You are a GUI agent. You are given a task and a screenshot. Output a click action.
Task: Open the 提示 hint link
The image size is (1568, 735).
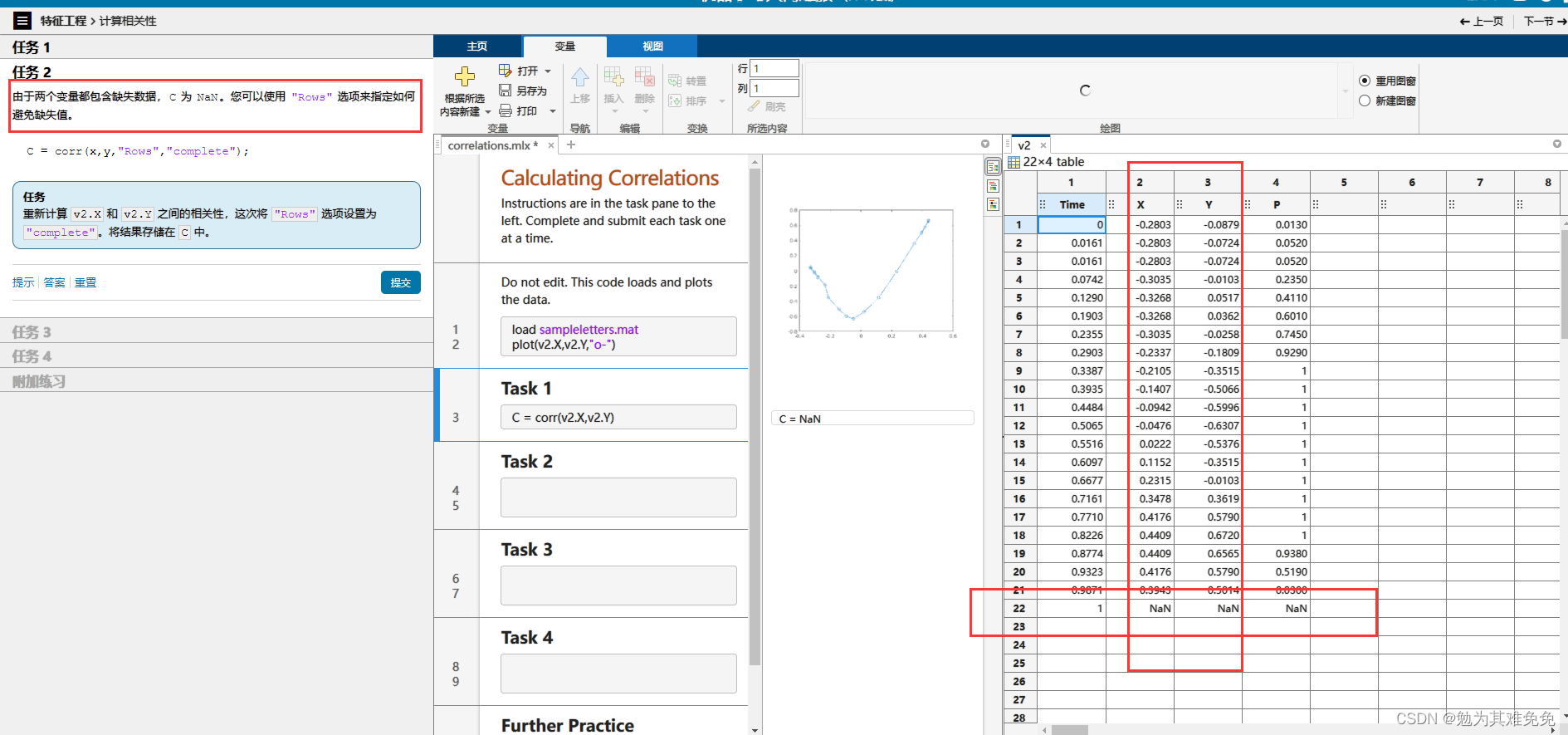coord(23,282)
